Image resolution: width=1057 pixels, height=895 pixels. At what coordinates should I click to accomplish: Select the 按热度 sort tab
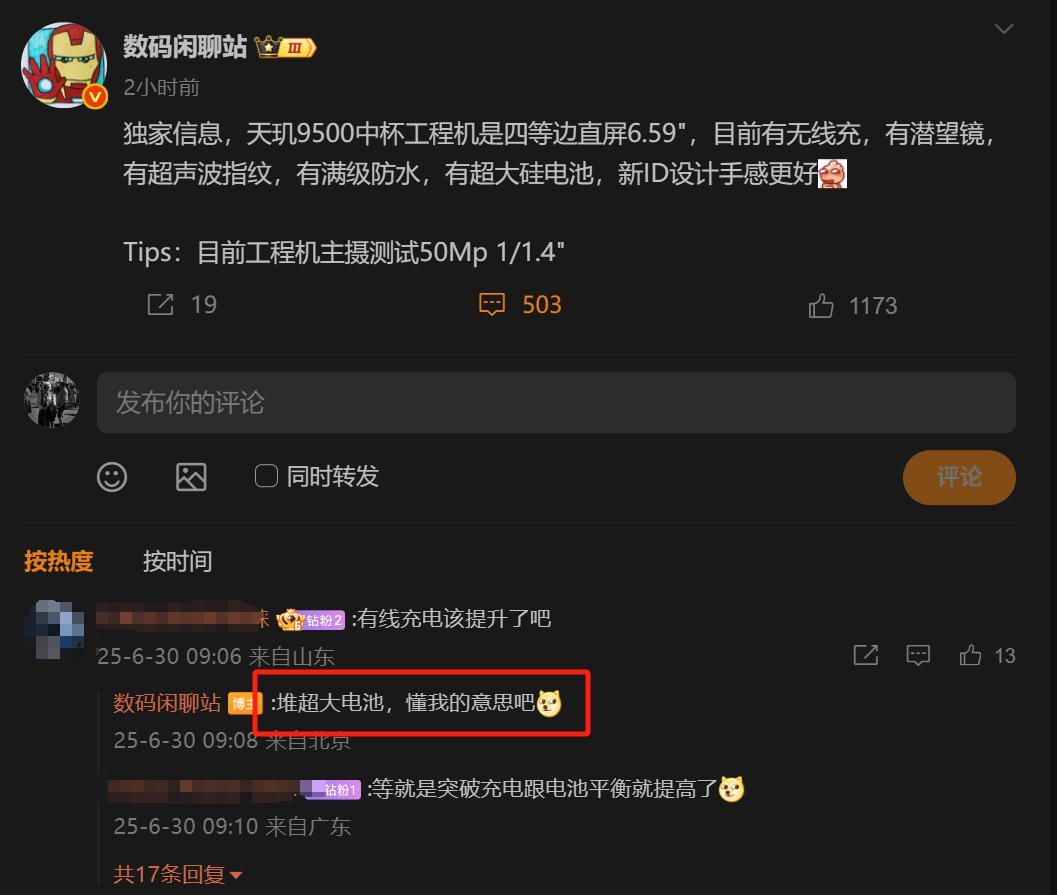point(59,561)
